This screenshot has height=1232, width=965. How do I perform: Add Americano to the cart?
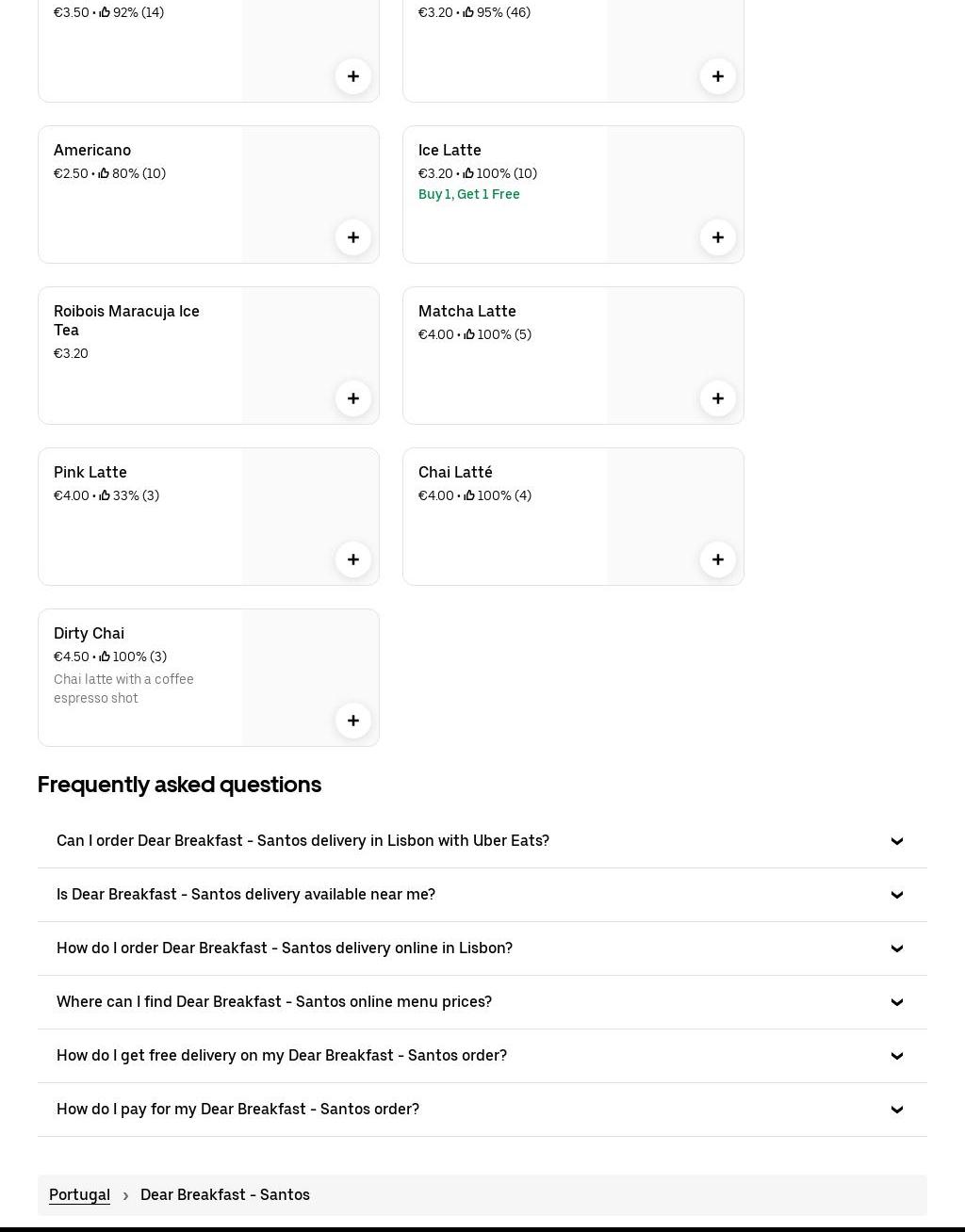[353, 237]
